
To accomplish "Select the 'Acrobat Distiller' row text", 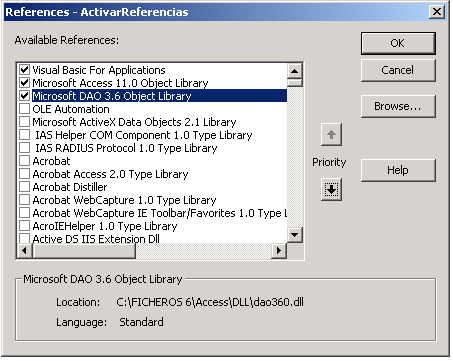I will 70,187.
